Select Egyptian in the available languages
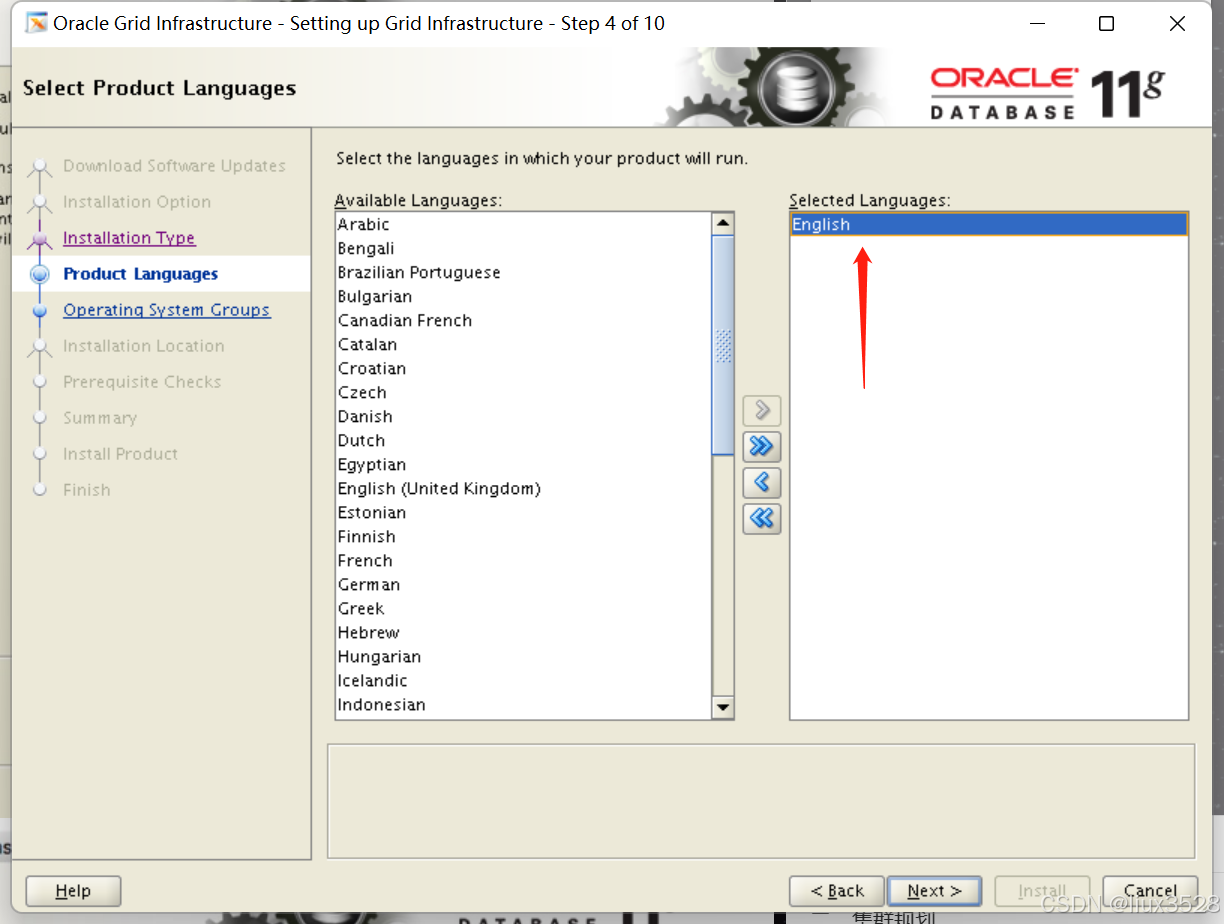This screenshot has width=1224, height=924. tap(523, 465)
